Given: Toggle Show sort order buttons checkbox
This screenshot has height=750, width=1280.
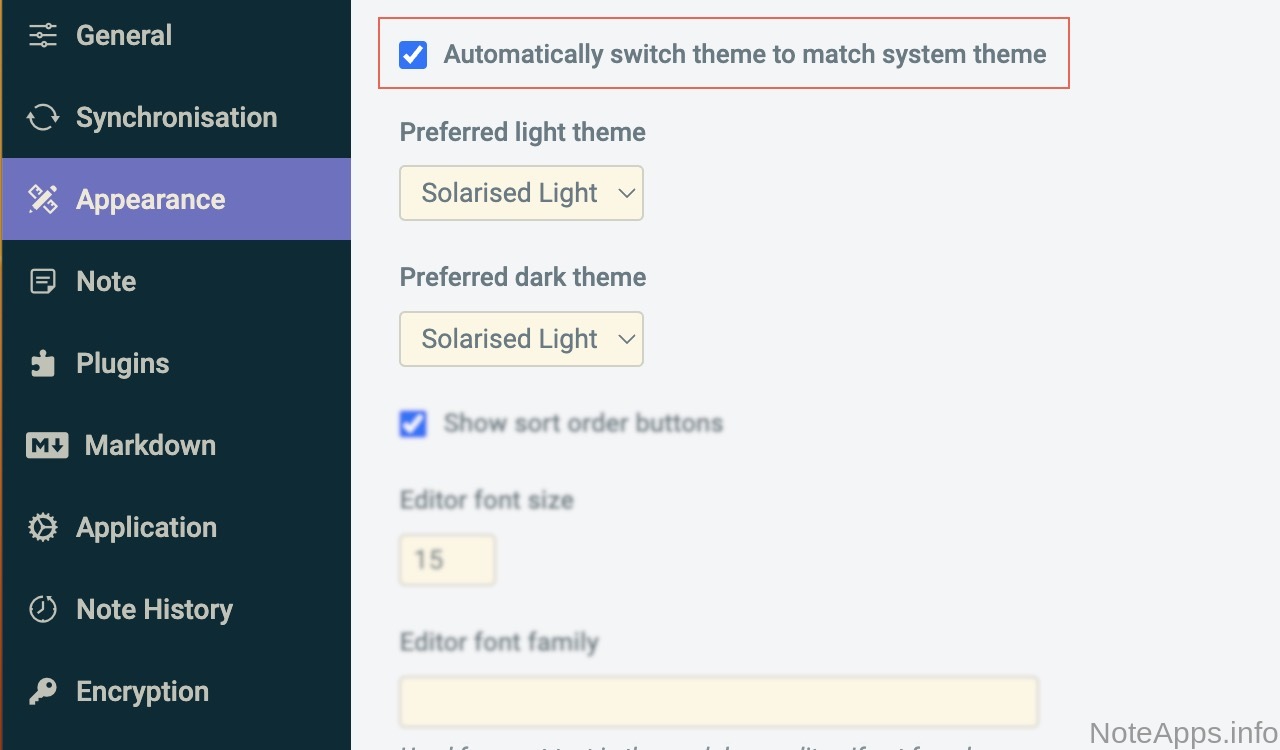Looking at the screenshot, I should [x=413, y=424].
